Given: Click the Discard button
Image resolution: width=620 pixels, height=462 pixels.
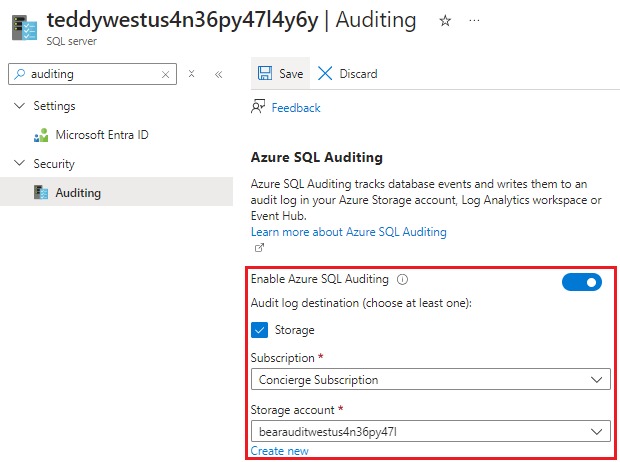Looking at the screenshot, I should point(348,73).
